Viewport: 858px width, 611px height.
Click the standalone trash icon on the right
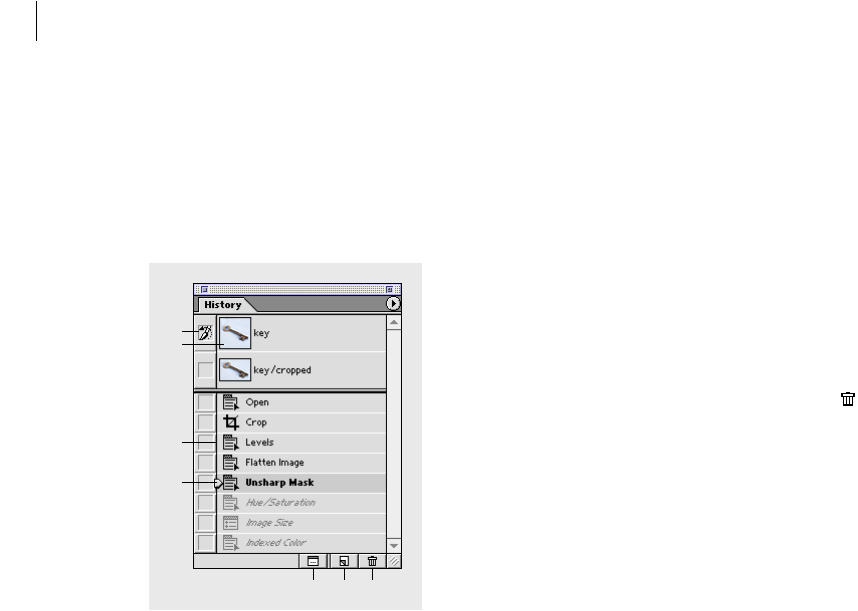(848, 399)
